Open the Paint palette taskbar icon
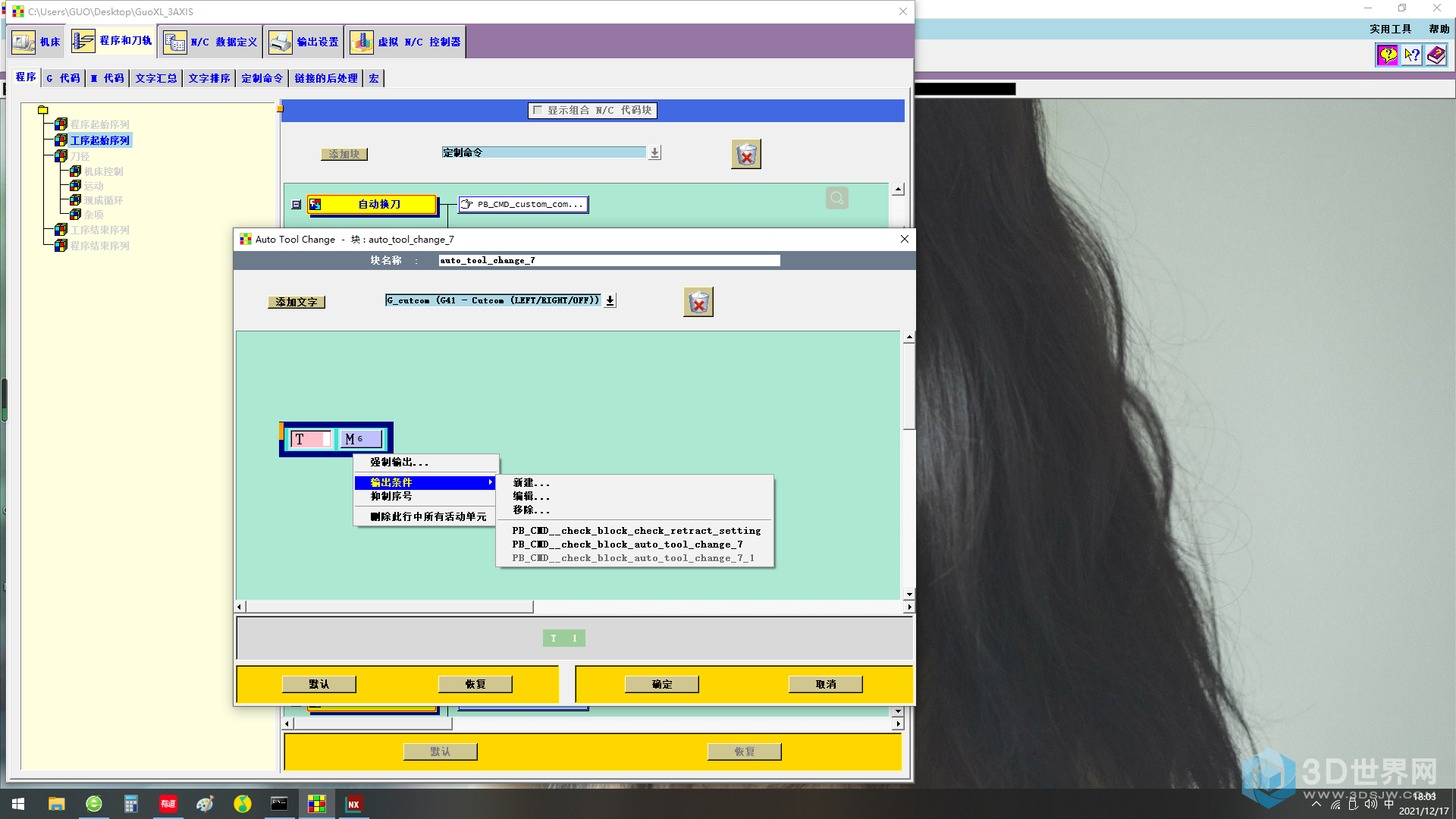Image resolution: width=1456 pixels, height=819 pixels. click(205, 804)
